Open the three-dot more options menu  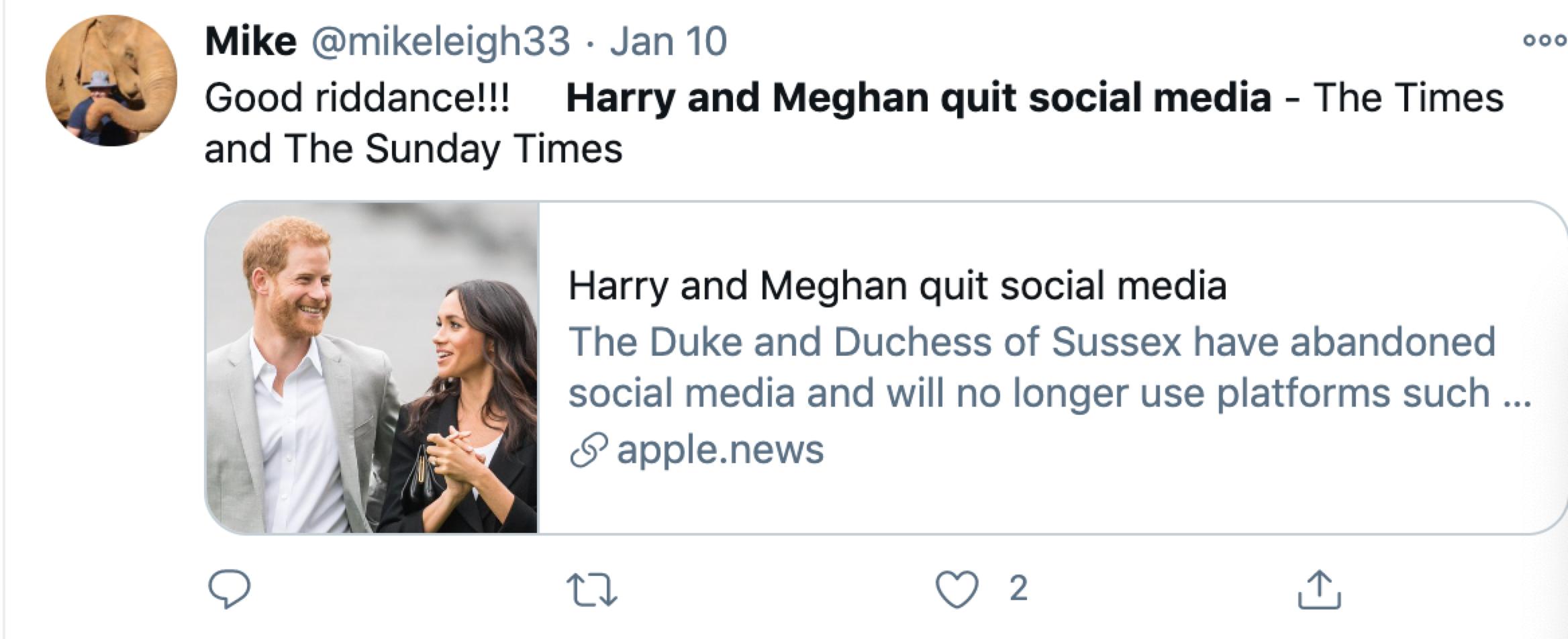[1544, 40]
